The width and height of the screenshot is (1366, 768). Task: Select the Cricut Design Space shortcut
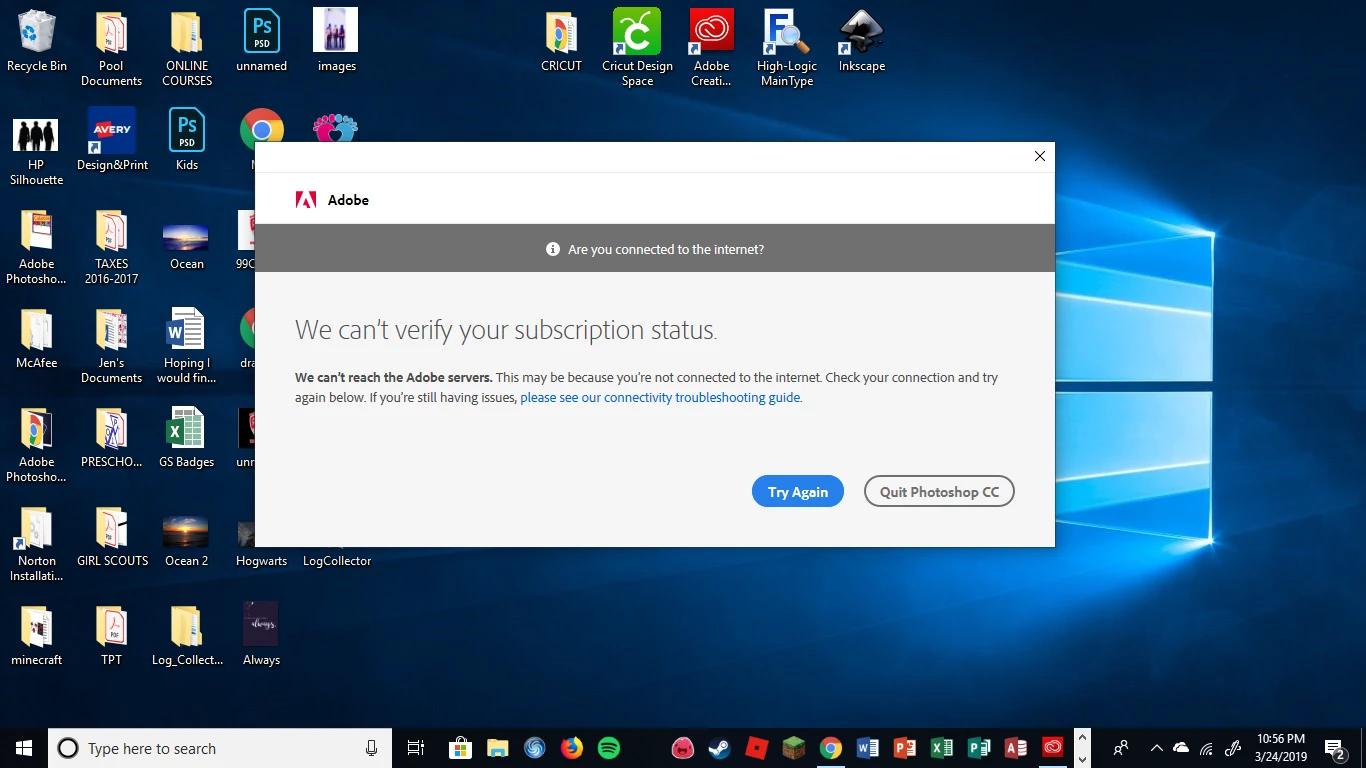[x=637, y=48]
